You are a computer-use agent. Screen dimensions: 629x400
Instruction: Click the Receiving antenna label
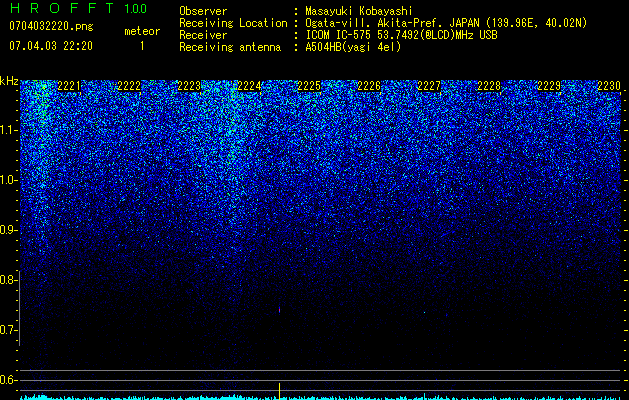230,47
